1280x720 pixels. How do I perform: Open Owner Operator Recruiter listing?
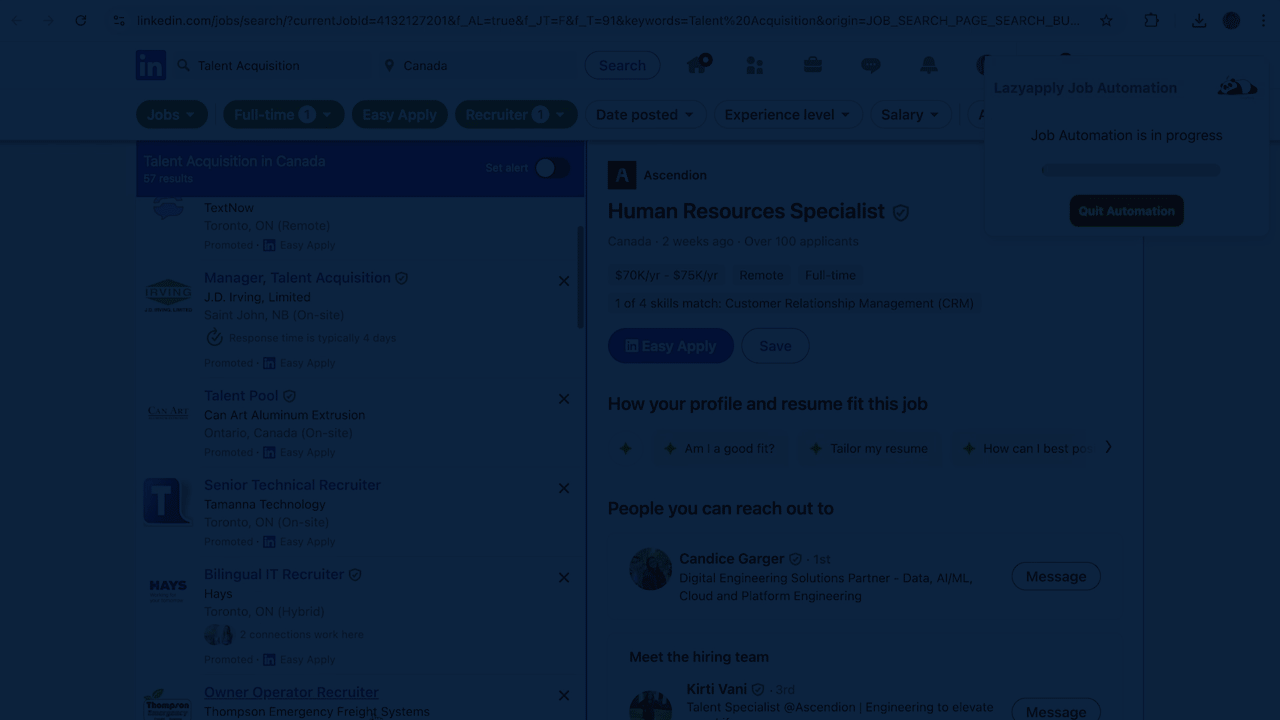(x=291, y=692)
